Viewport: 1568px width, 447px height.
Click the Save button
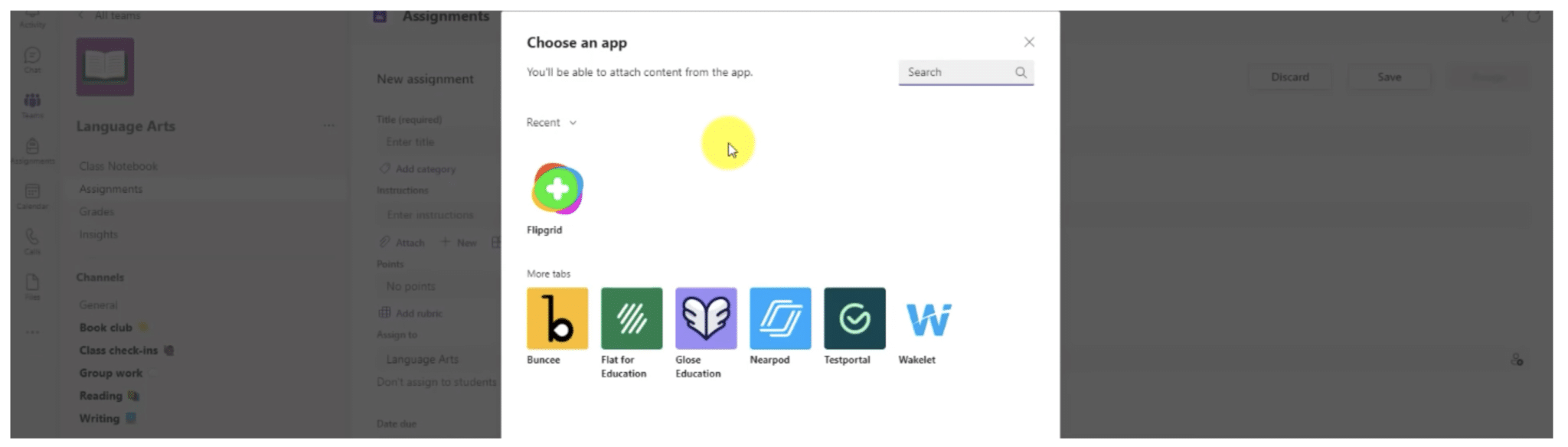point(1389,77)
